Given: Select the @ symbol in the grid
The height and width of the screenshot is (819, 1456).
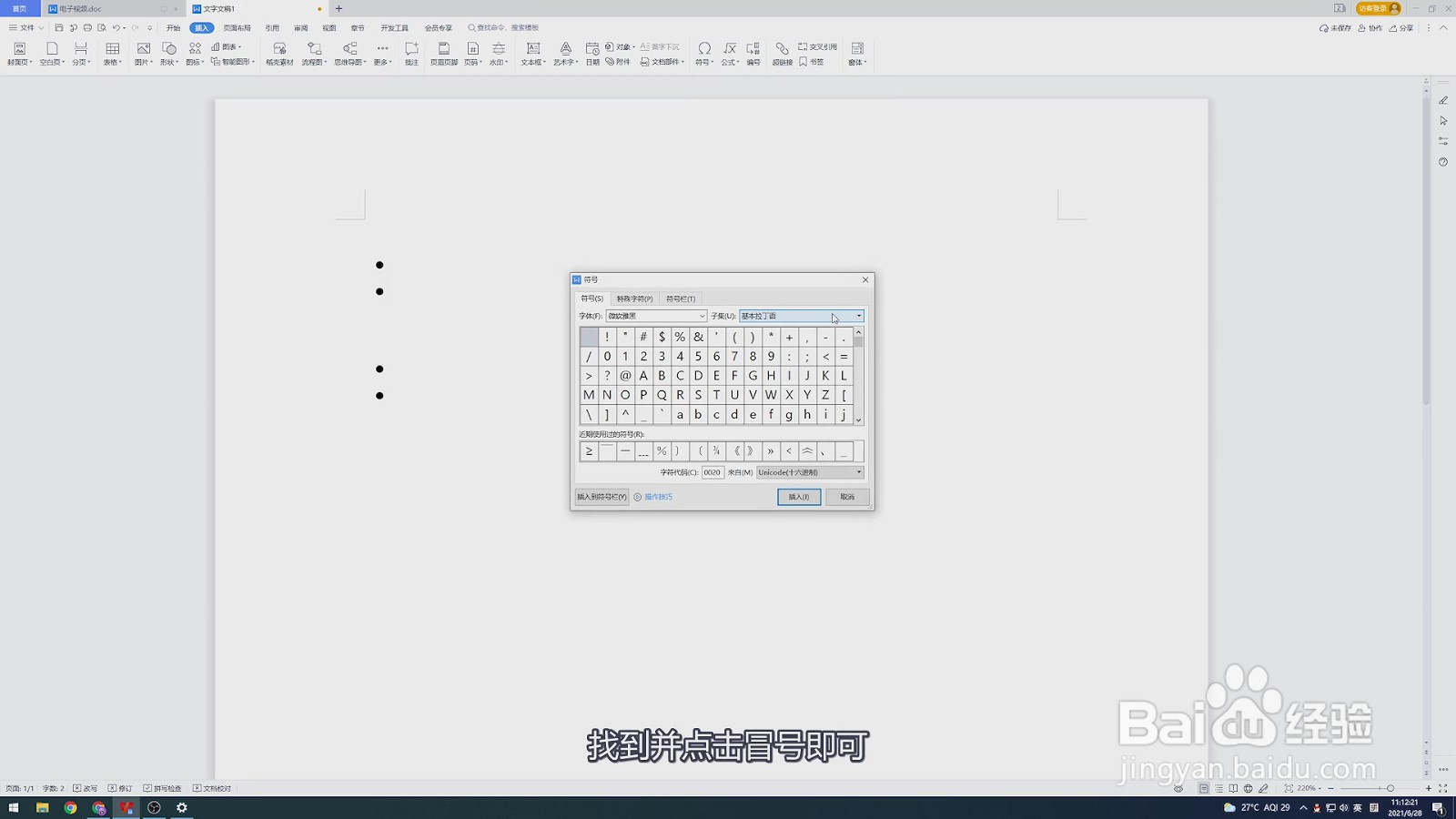Looking at the screenshot, I should (x=625, y=375).
